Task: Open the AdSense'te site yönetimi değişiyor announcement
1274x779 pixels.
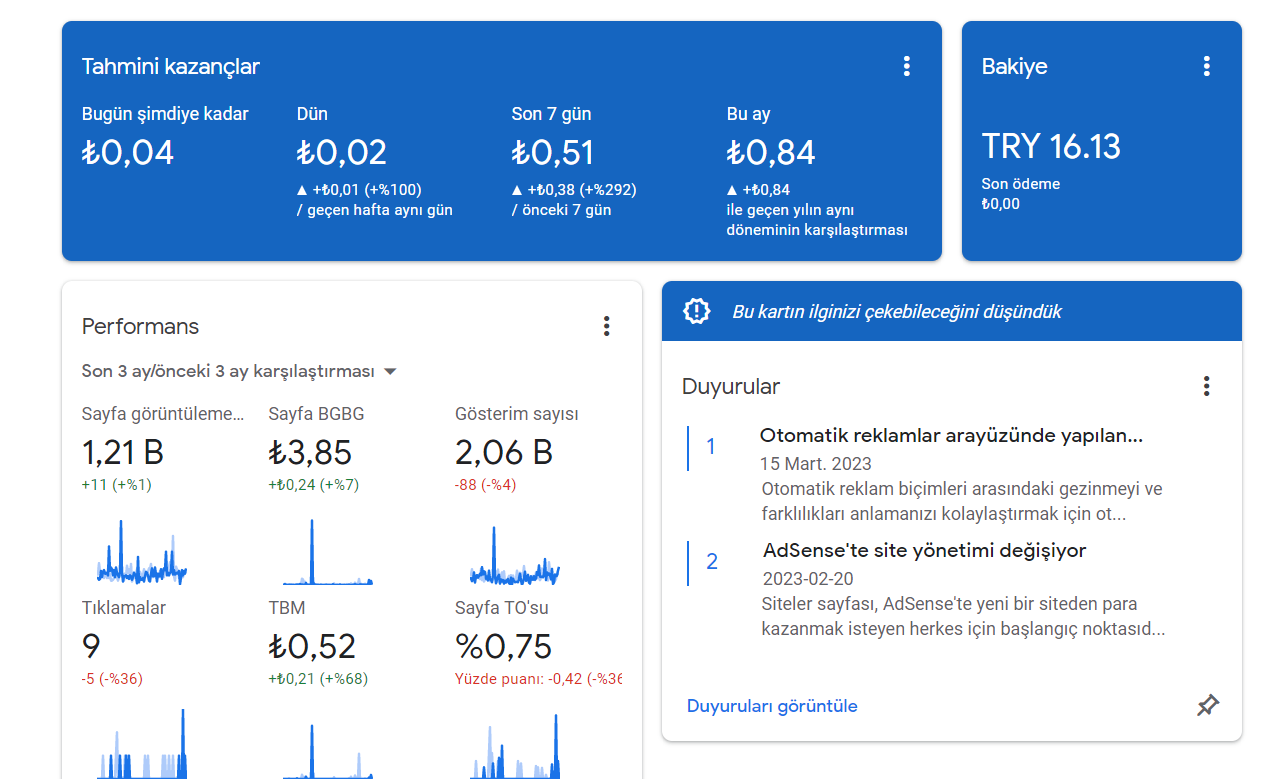Action: pyautogui.click(x=924, y=550)
